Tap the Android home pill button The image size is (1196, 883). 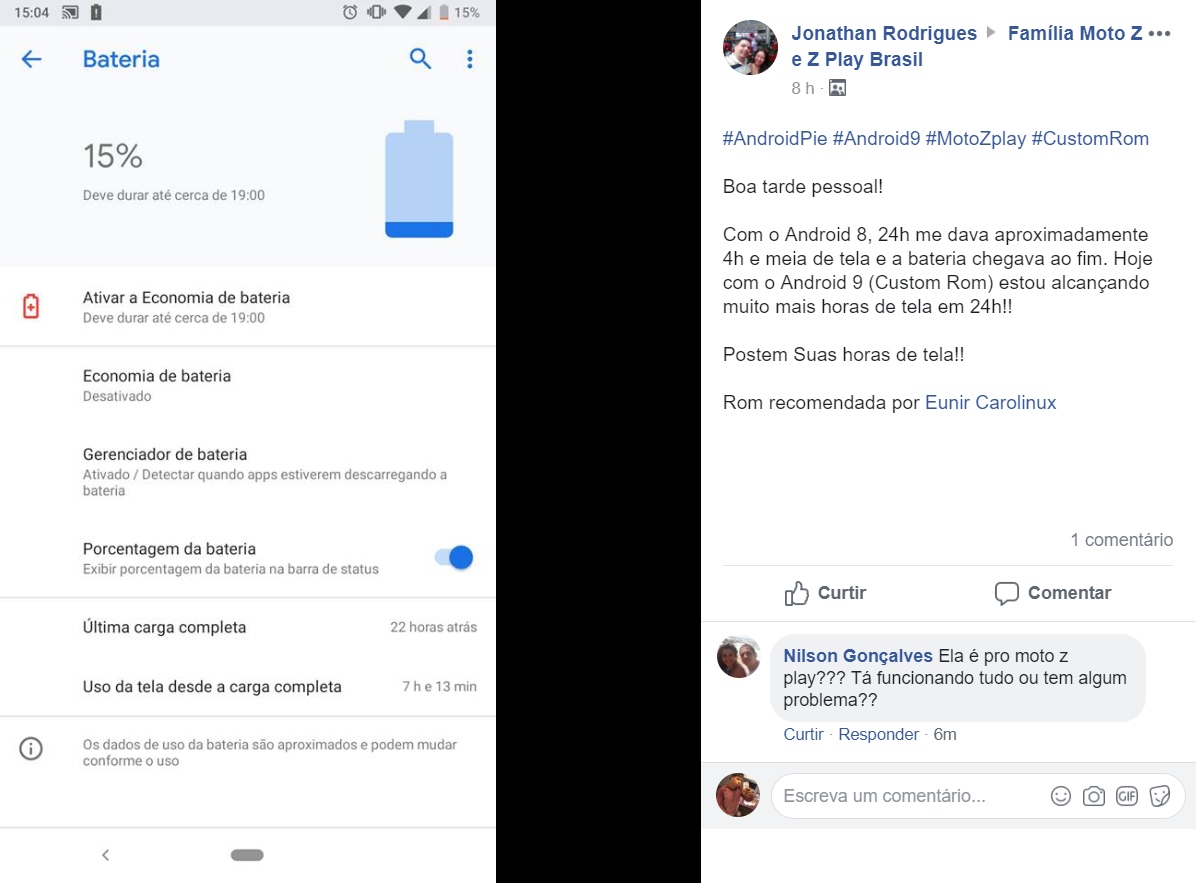(x=247, y=855)
